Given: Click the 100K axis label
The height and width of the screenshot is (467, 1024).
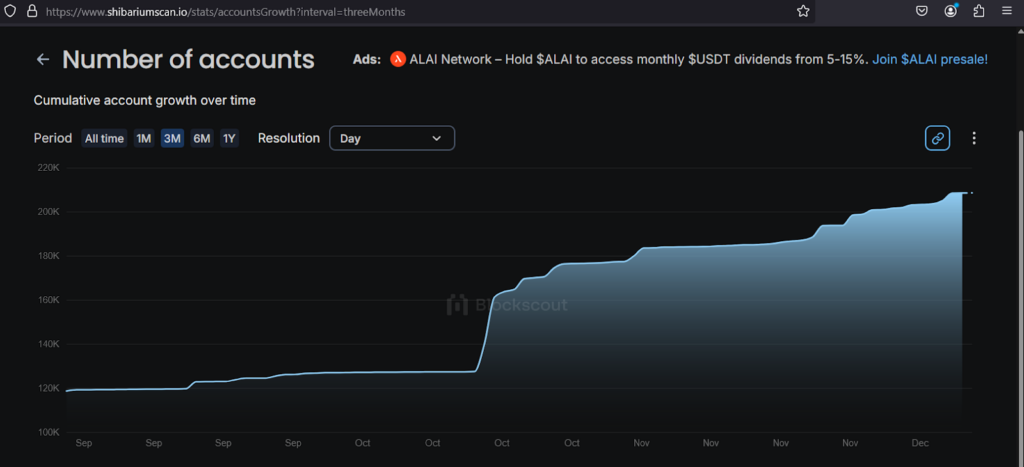Looking at the screenshot, I should tap(50, 432).
